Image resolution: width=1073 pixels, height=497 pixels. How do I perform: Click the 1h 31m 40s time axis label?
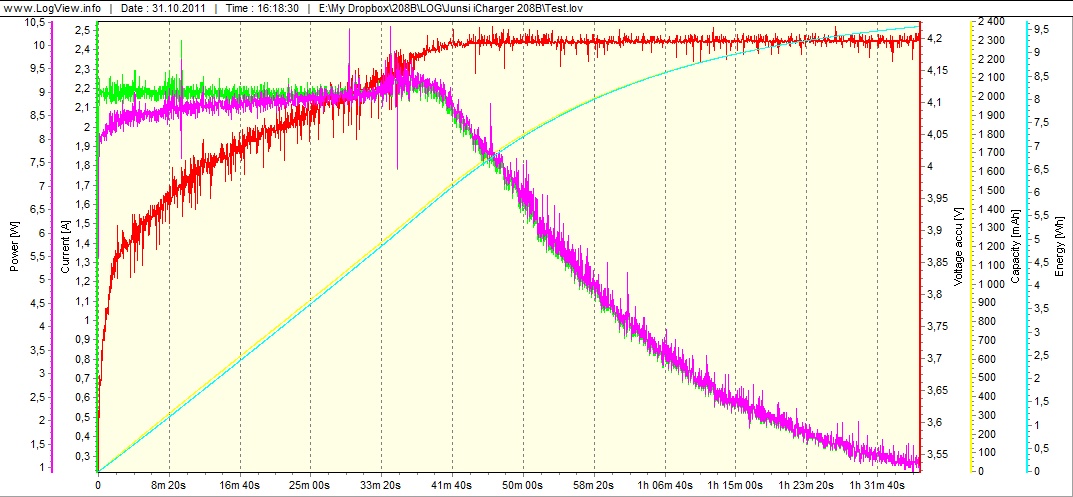click(877, 485)
